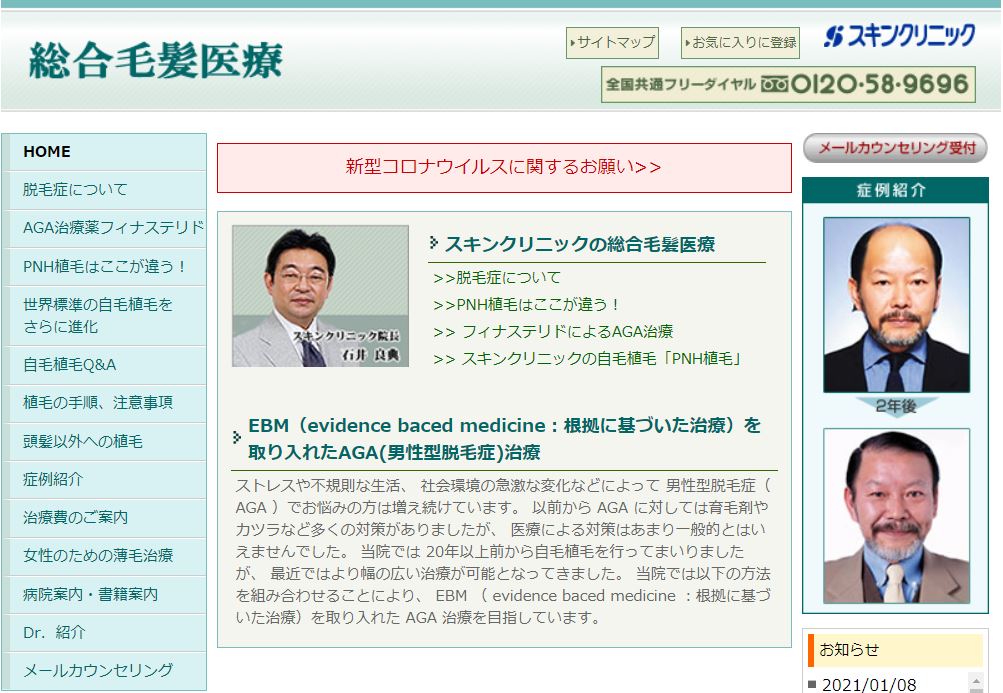This screenshot has width=1003, height=693.
Task: Open the サイトマップ button
Action: click(612, 42)
